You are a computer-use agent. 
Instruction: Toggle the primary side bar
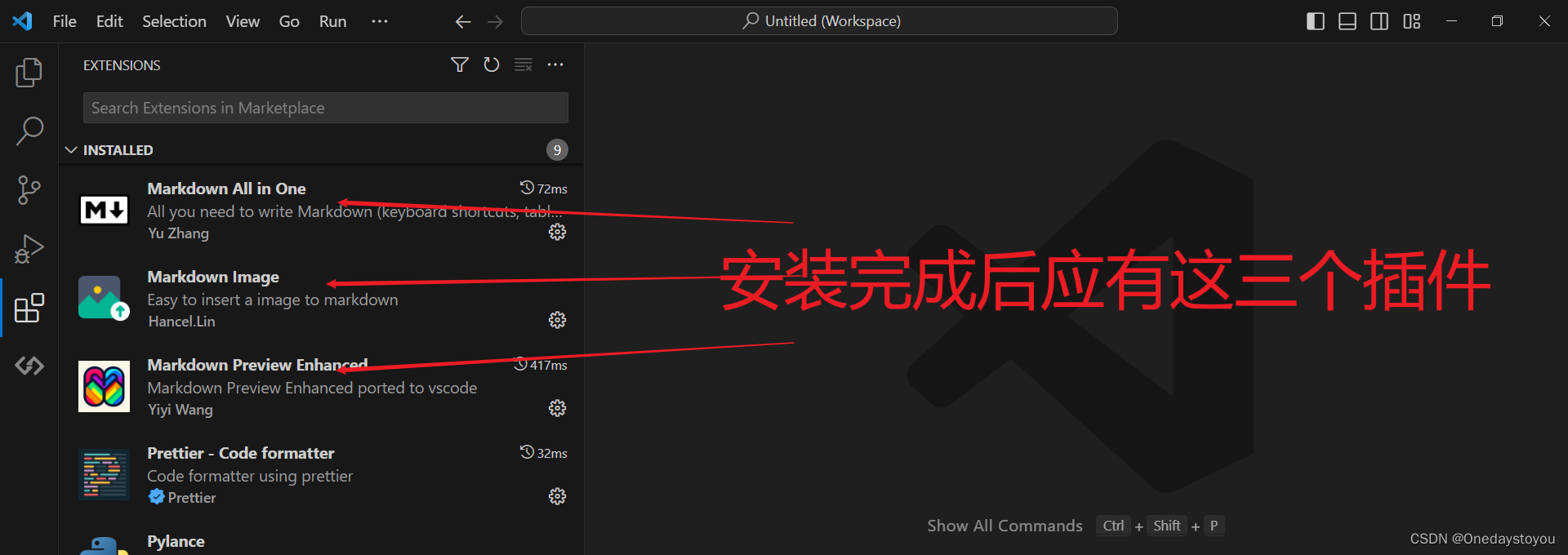pyautogui.click(x=1316, y=21)
